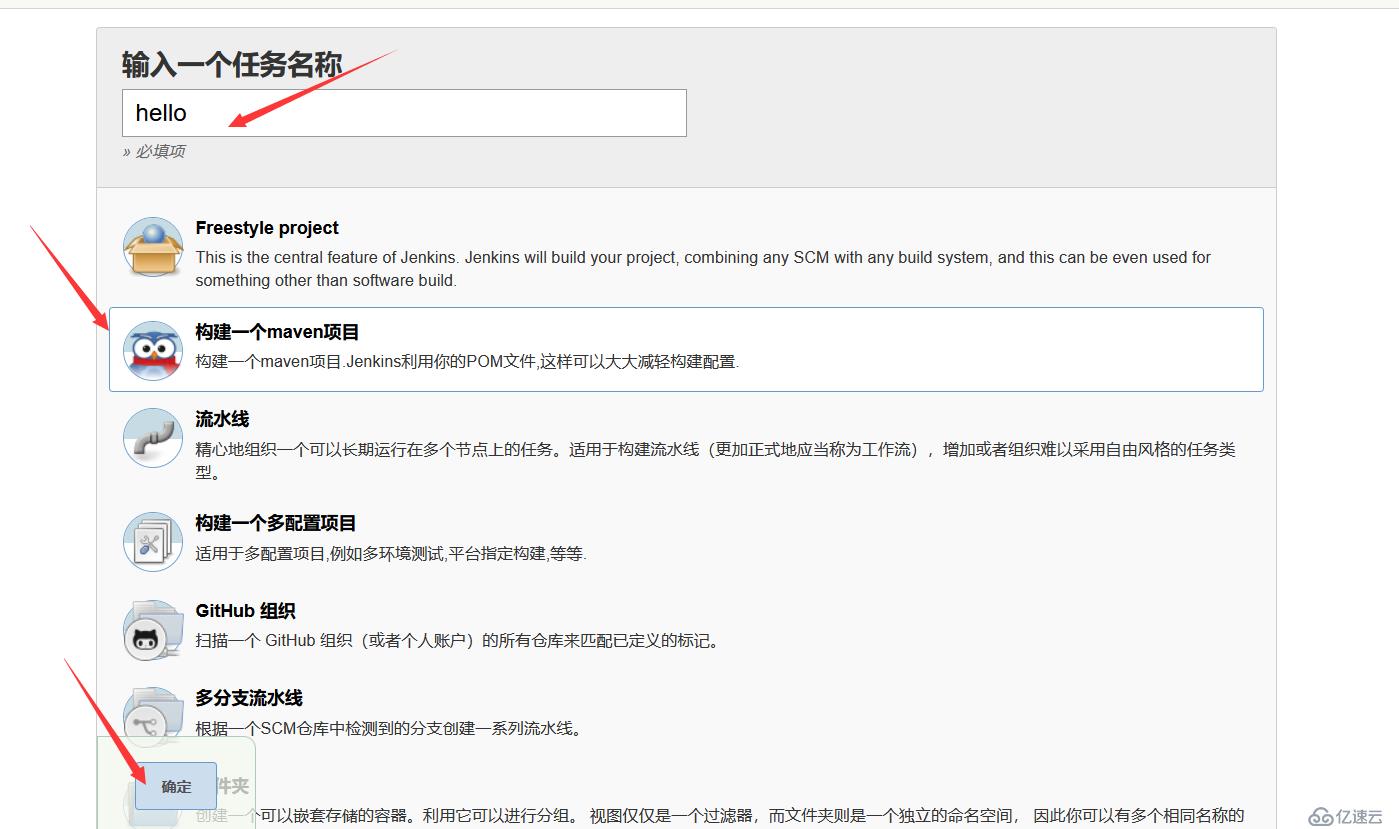Select the GitHub 组织 octocat icon
This screenshot has width=1399, height=829.
[x=153, y=630]
